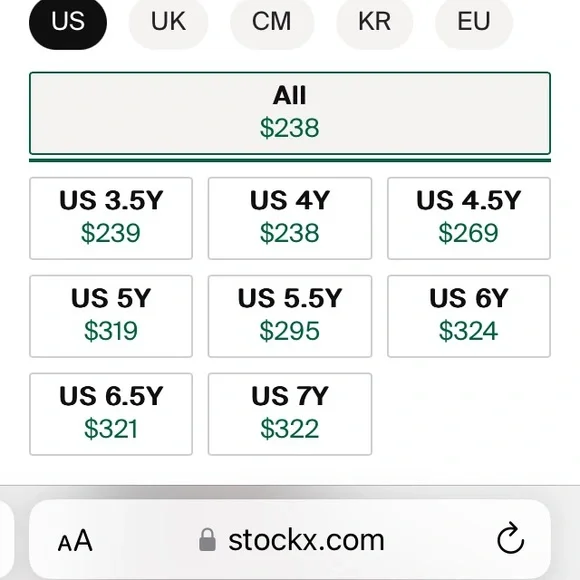Image resolution: width=580 pixels, height=580 pixels.
Task: Select the US size system
Action: coord(68,22)
